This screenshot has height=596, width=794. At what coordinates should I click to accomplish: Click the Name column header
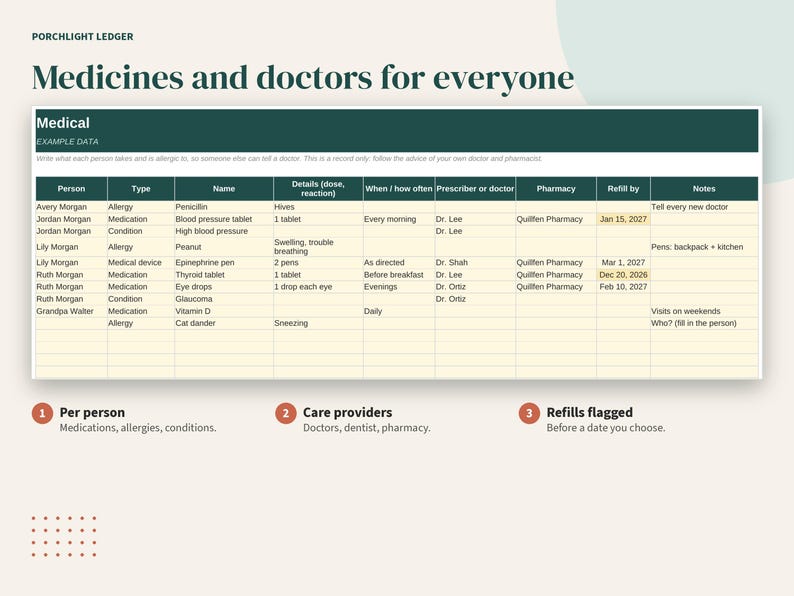pos(224,188)
